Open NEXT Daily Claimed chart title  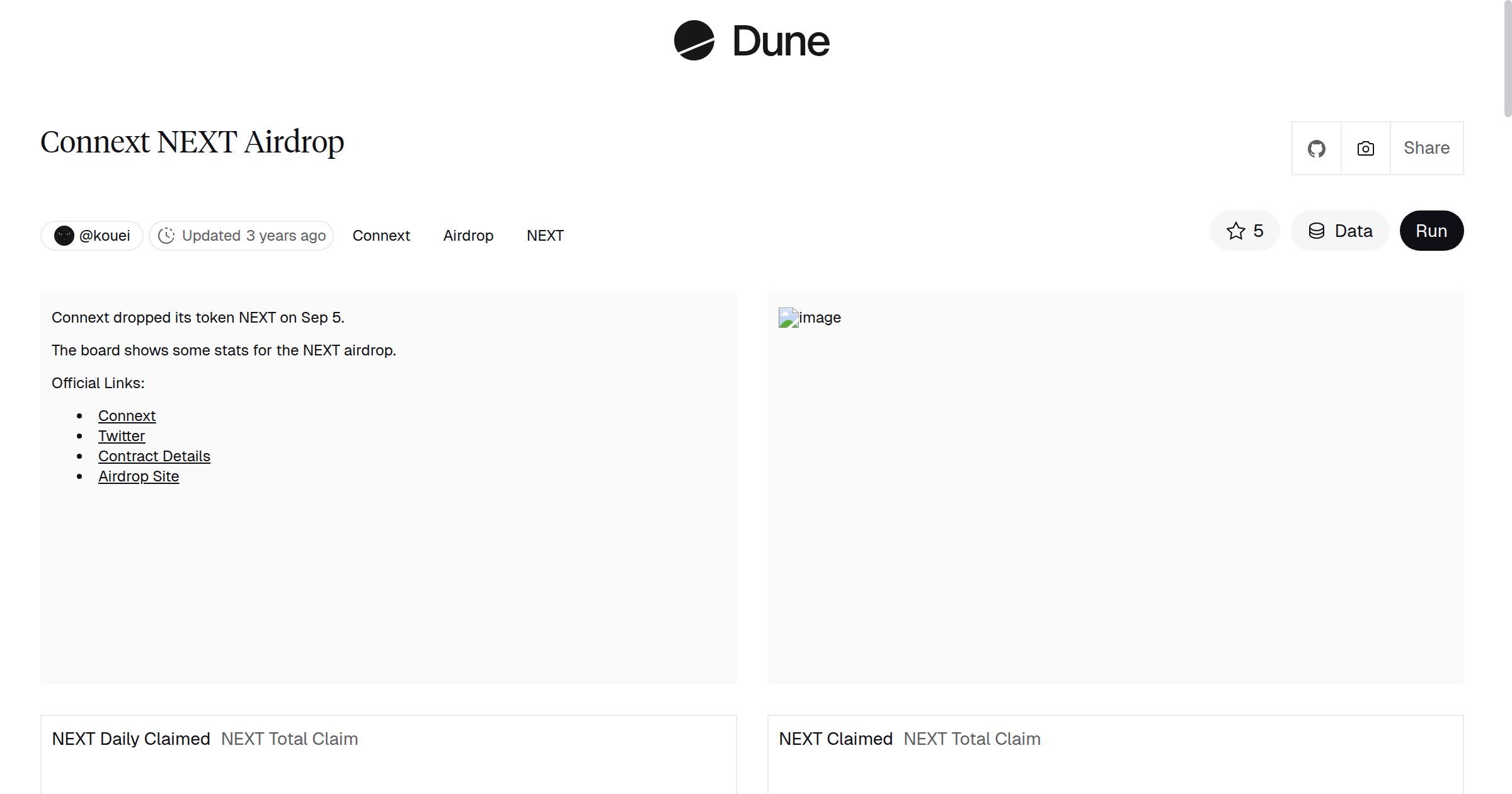131,739
